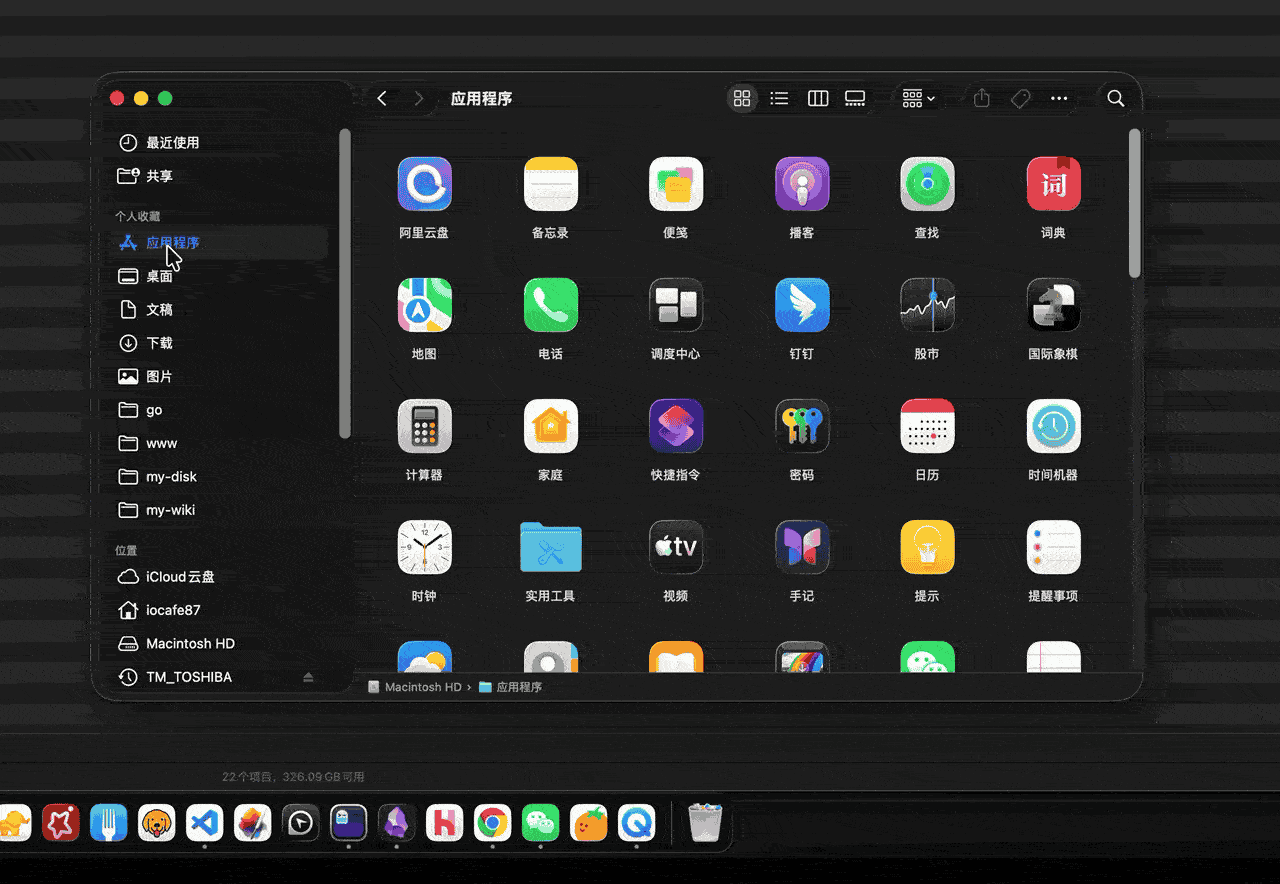Open the my-disk folder in the sidebar
This screenshot has height=884, width=1280.
(217, 477)
